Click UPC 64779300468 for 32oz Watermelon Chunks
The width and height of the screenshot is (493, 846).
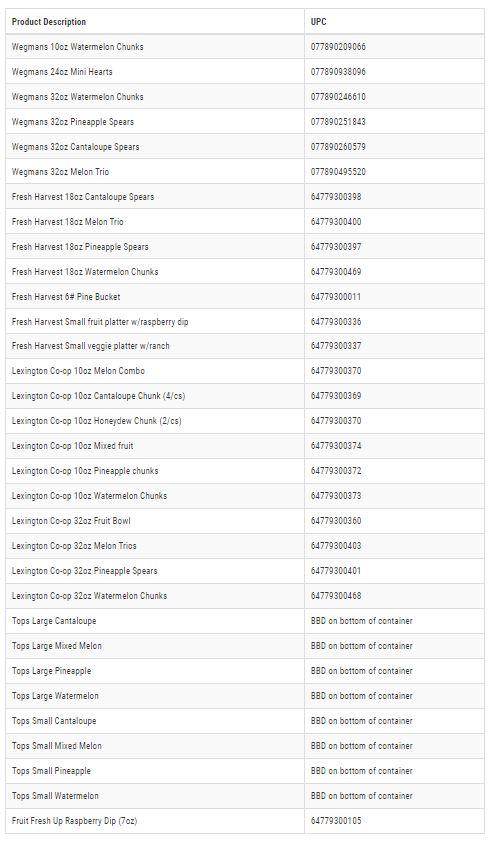336,596
